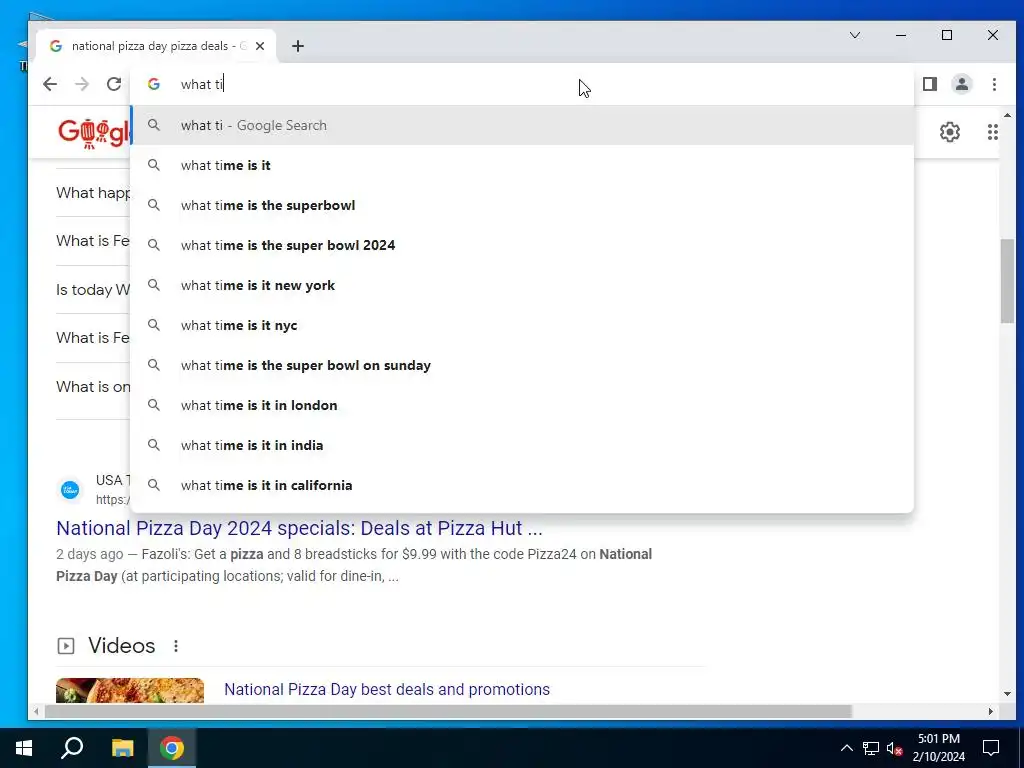Open Windows taskbar search
Screen dimensions: 1024x768
(72, 748)
